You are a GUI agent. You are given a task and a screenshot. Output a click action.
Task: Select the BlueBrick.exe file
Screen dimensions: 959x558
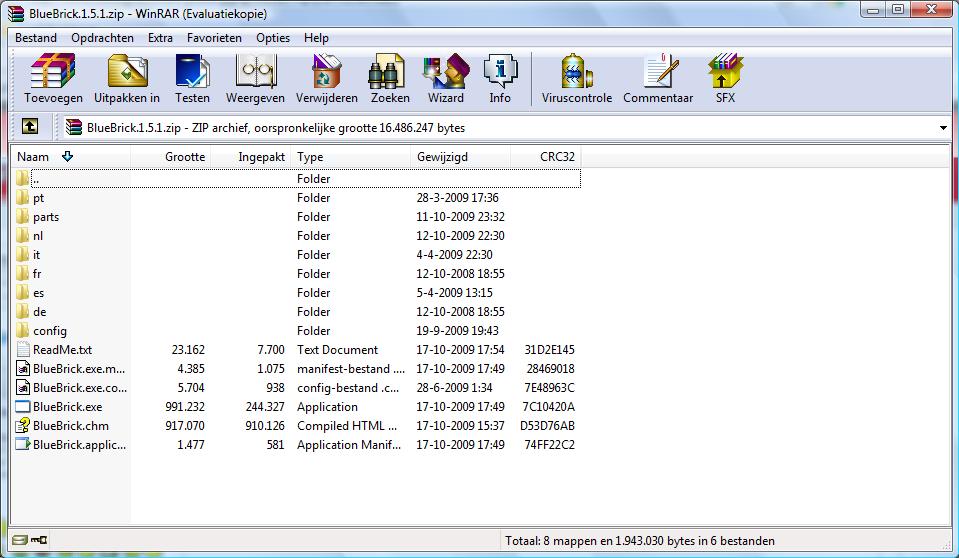67,407
